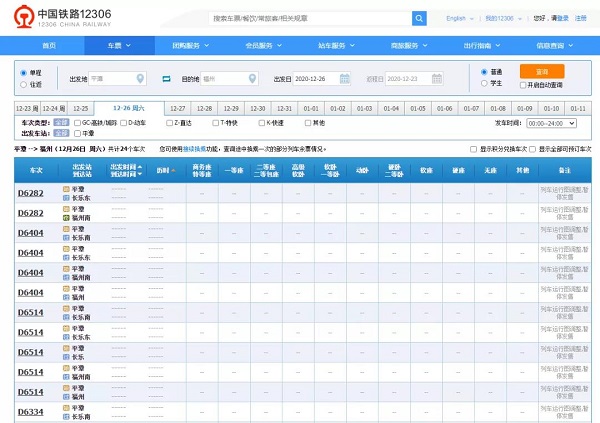Select the 学生 student ticket radio button
This screenshot has height=423, width=600.
485,84
